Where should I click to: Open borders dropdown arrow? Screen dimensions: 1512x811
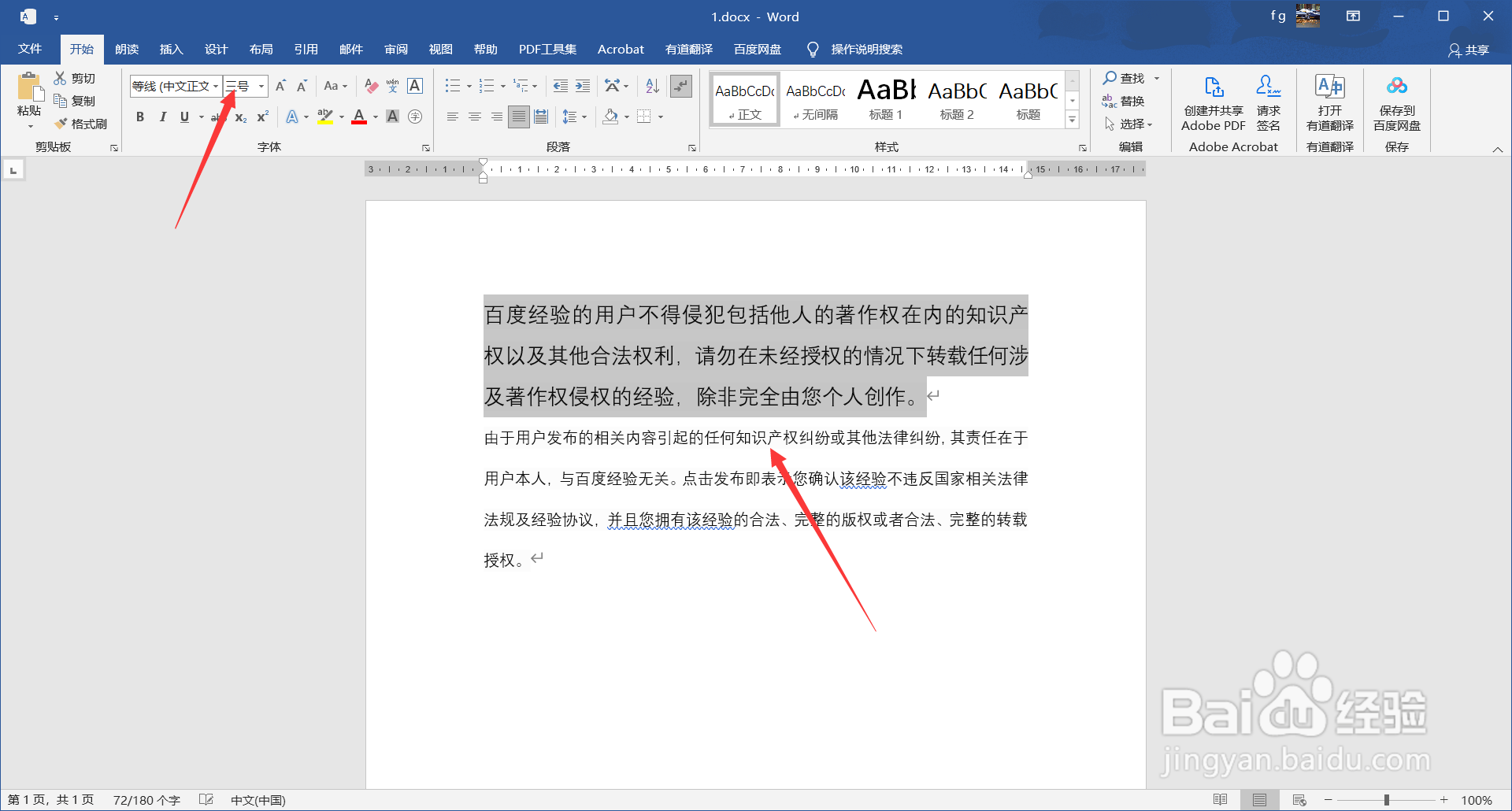click(x=661, y=117)
